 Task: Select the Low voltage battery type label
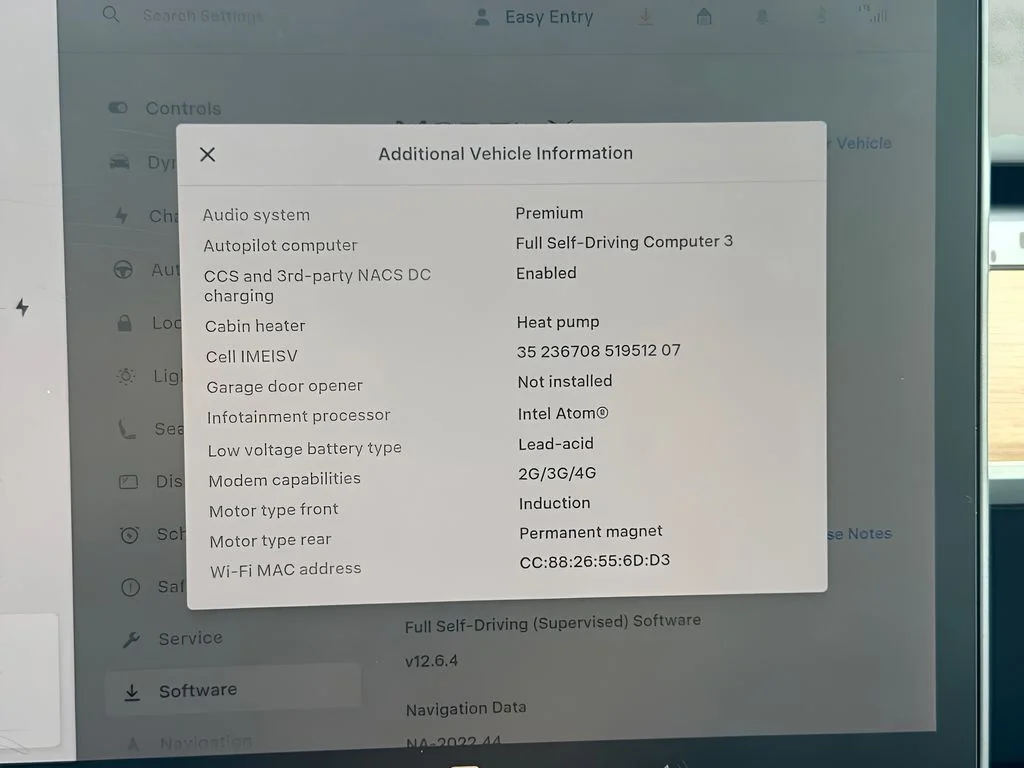(305, 449)
